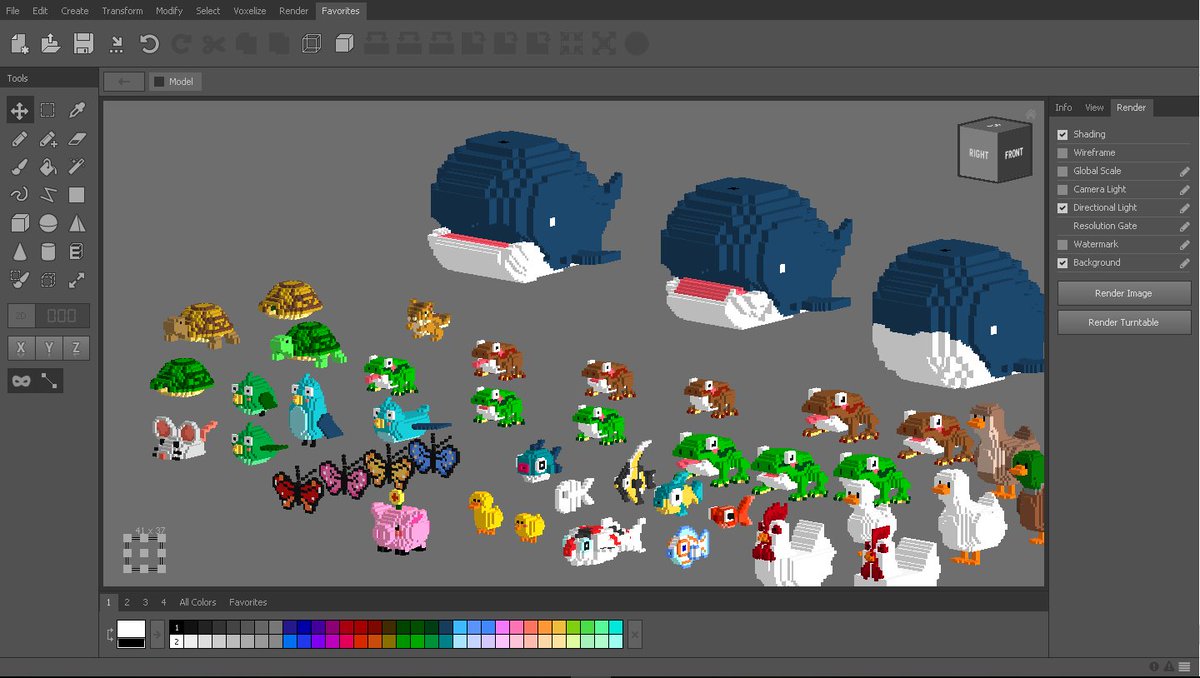Edit Watermark settings pencil icon

pyautogui.click(x=1184, y=244)
